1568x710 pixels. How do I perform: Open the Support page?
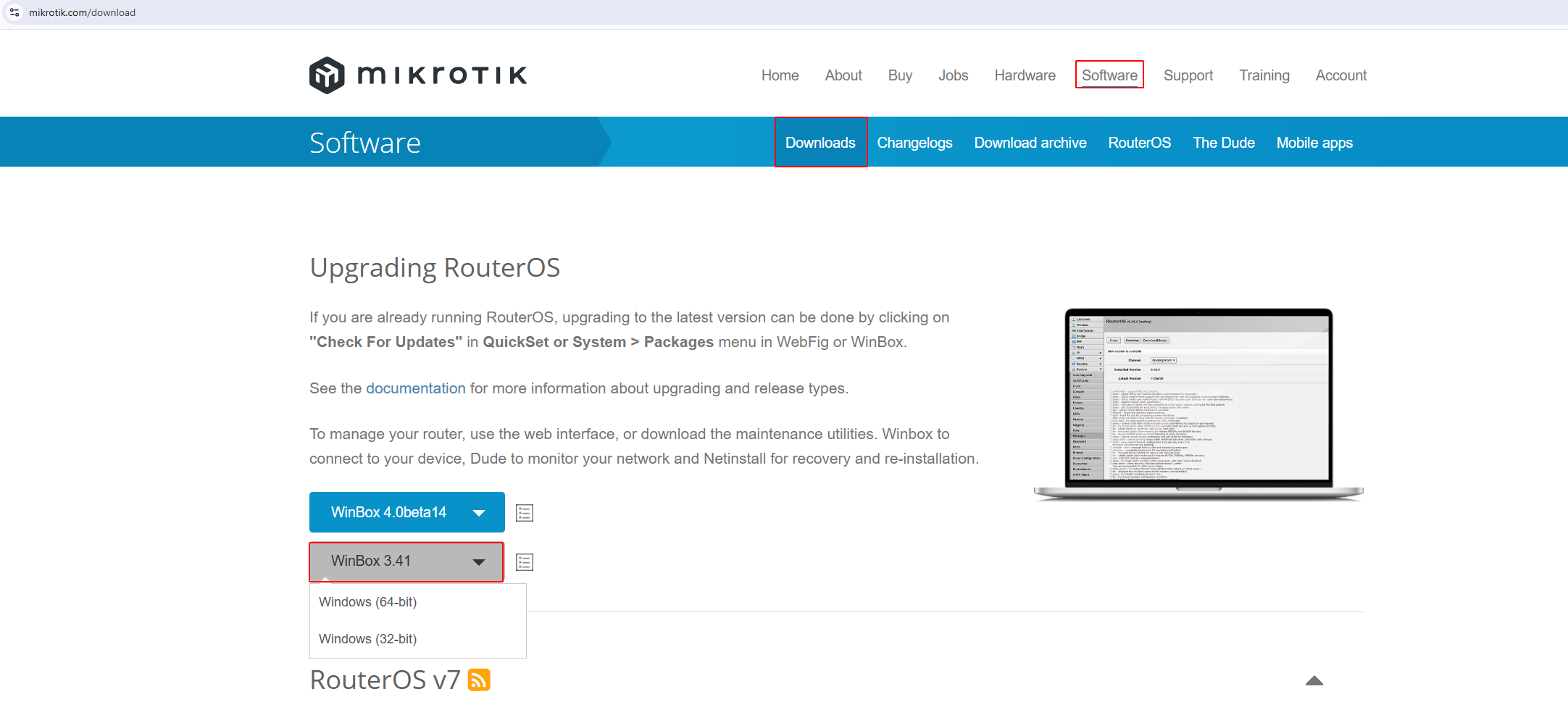coord(1188,75)
